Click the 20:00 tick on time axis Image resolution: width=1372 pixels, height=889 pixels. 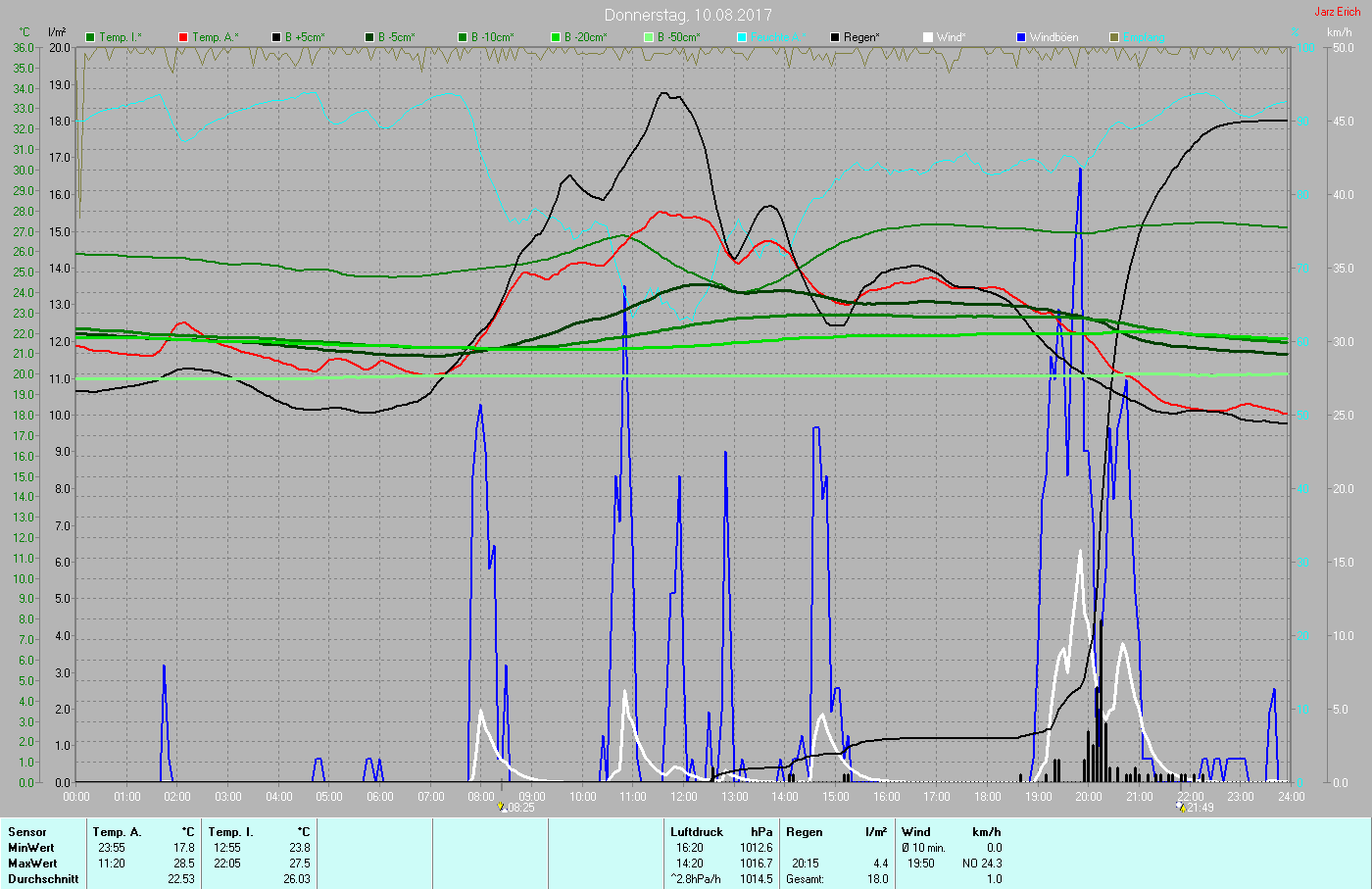click(x=1089, y=797)
